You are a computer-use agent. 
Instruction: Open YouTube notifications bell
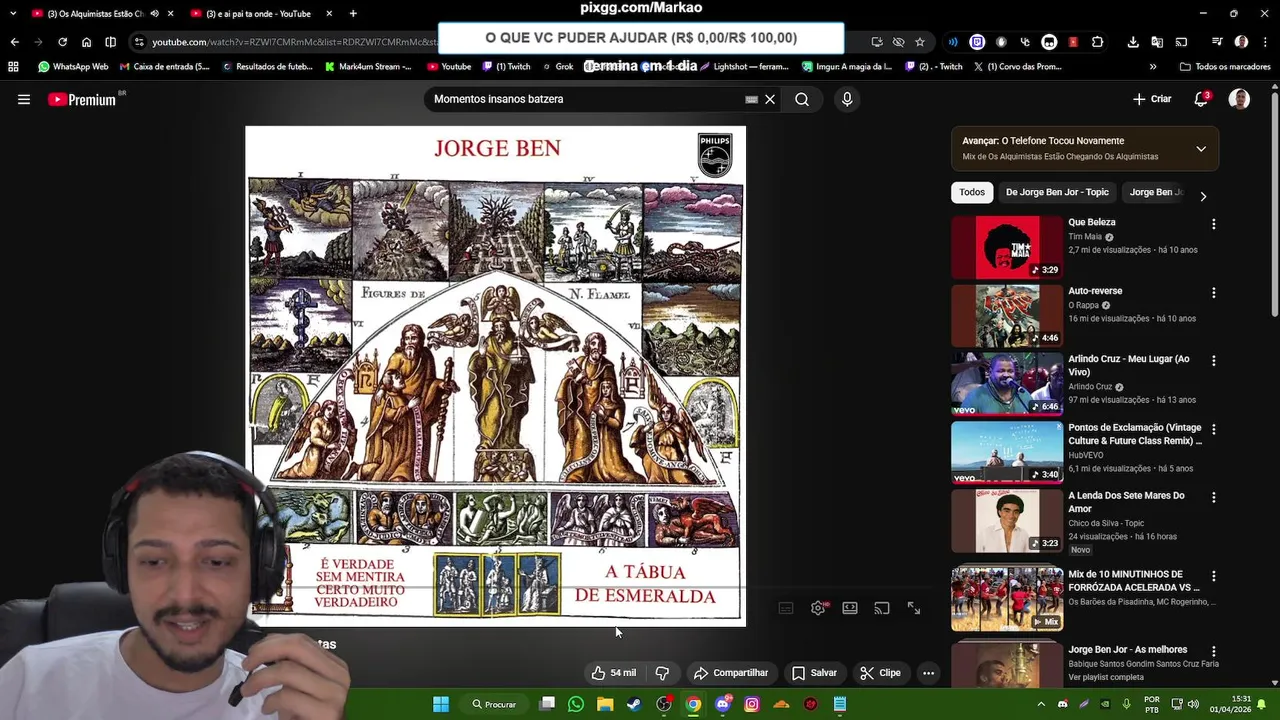[1201, 99]
